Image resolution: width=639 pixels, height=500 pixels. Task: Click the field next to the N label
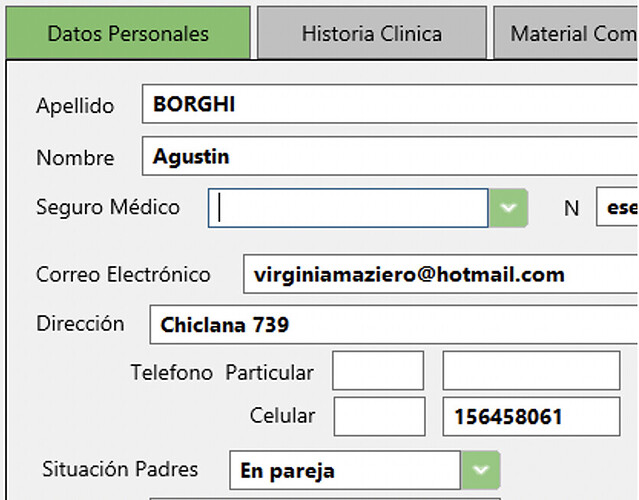[x=617, y=207]
